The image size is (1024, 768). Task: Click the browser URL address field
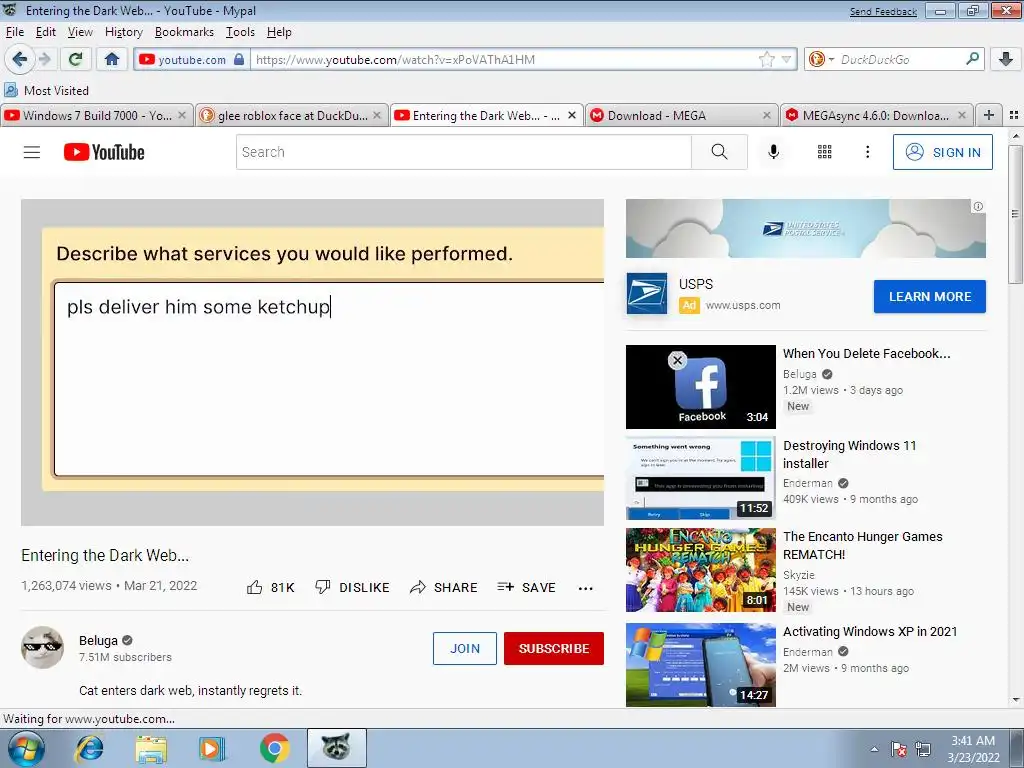coord(505,59)
